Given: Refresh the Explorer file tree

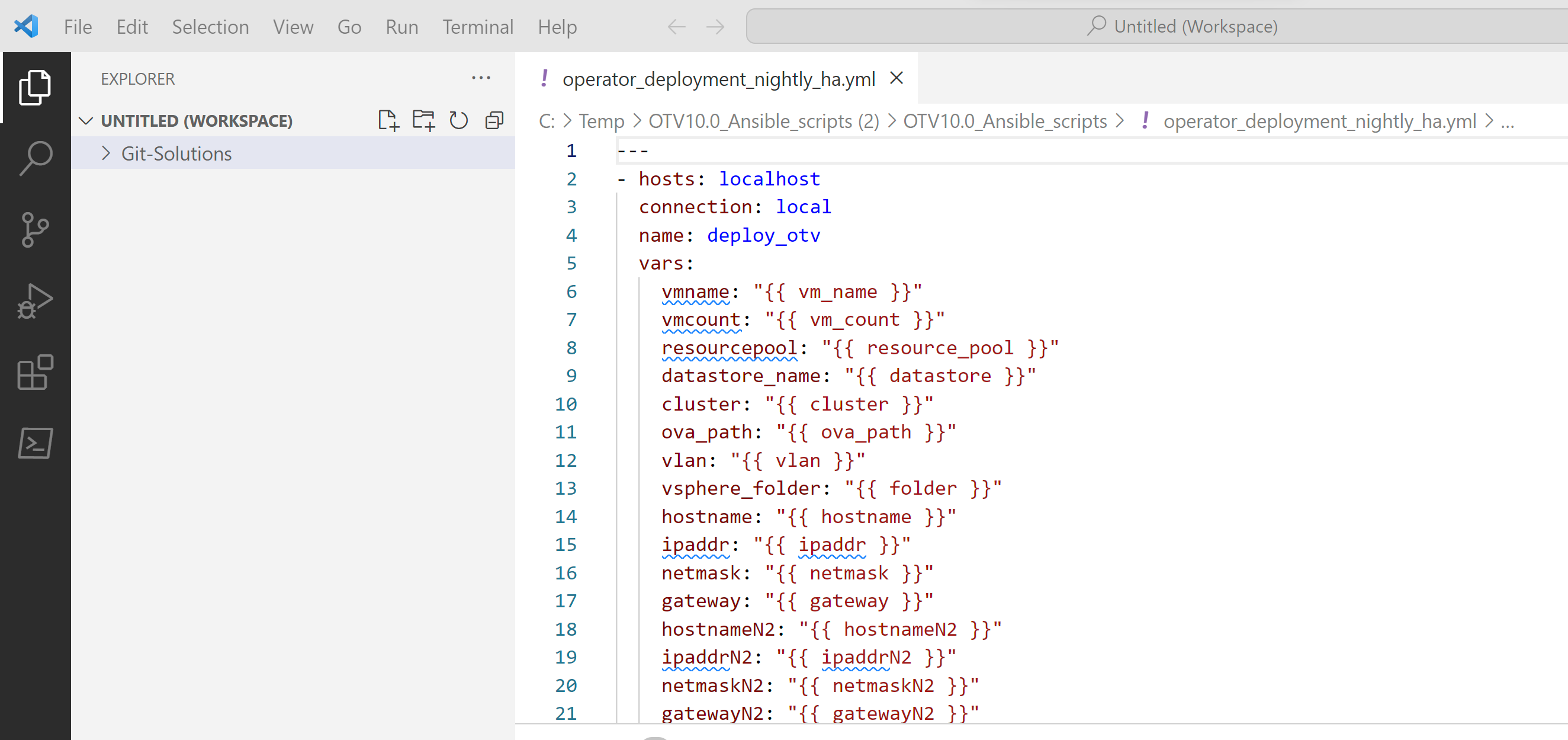Looking at the screenshot, I should pos(458,121).
